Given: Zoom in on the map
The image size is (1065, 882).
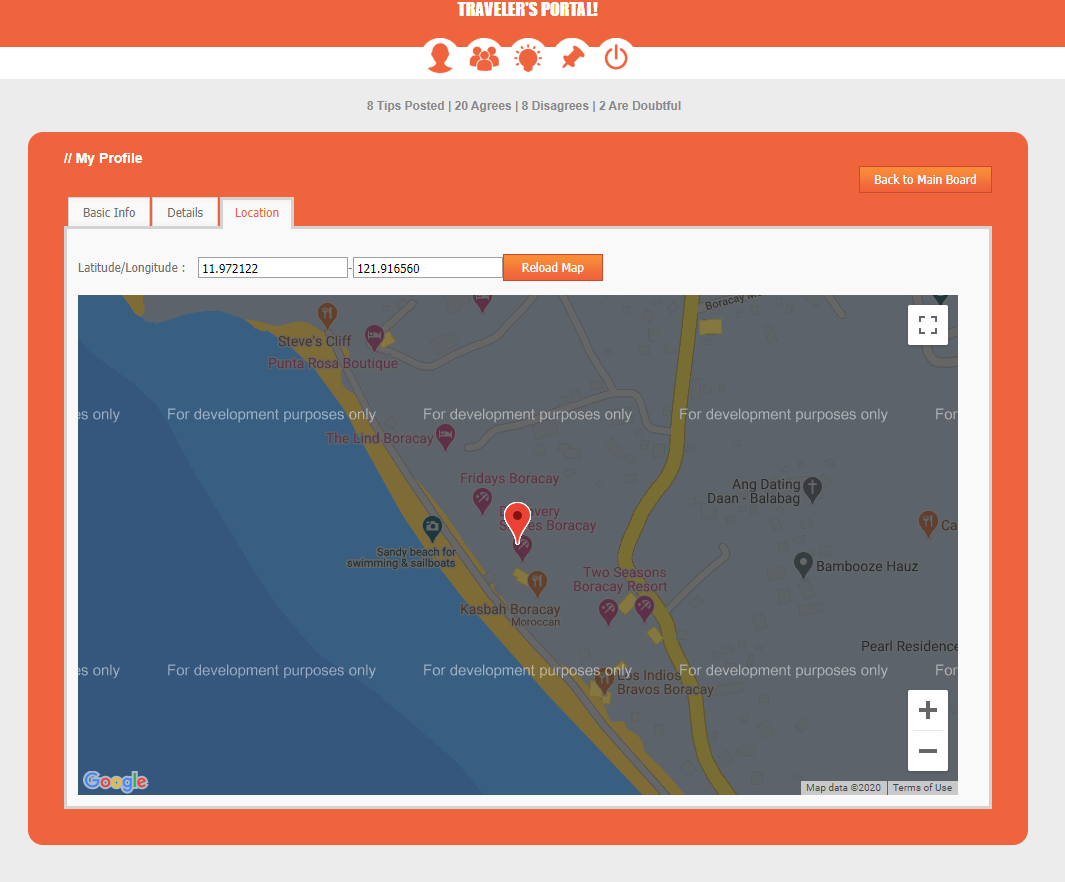Looking at the screenshot, I should point(928,710).
